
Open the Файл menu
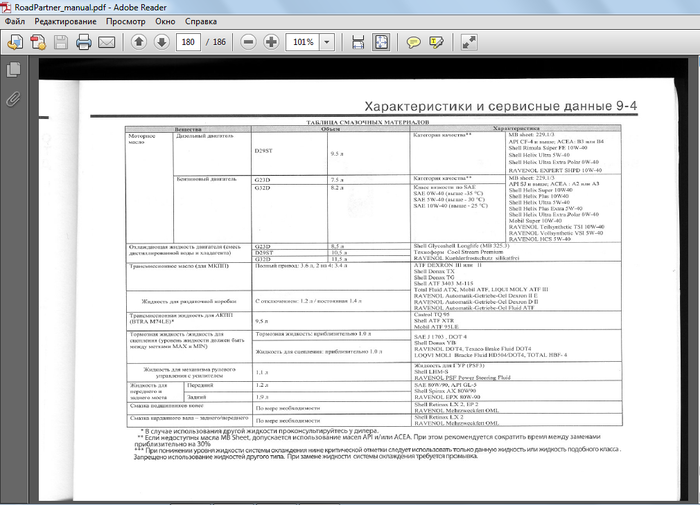pos(15,21)
